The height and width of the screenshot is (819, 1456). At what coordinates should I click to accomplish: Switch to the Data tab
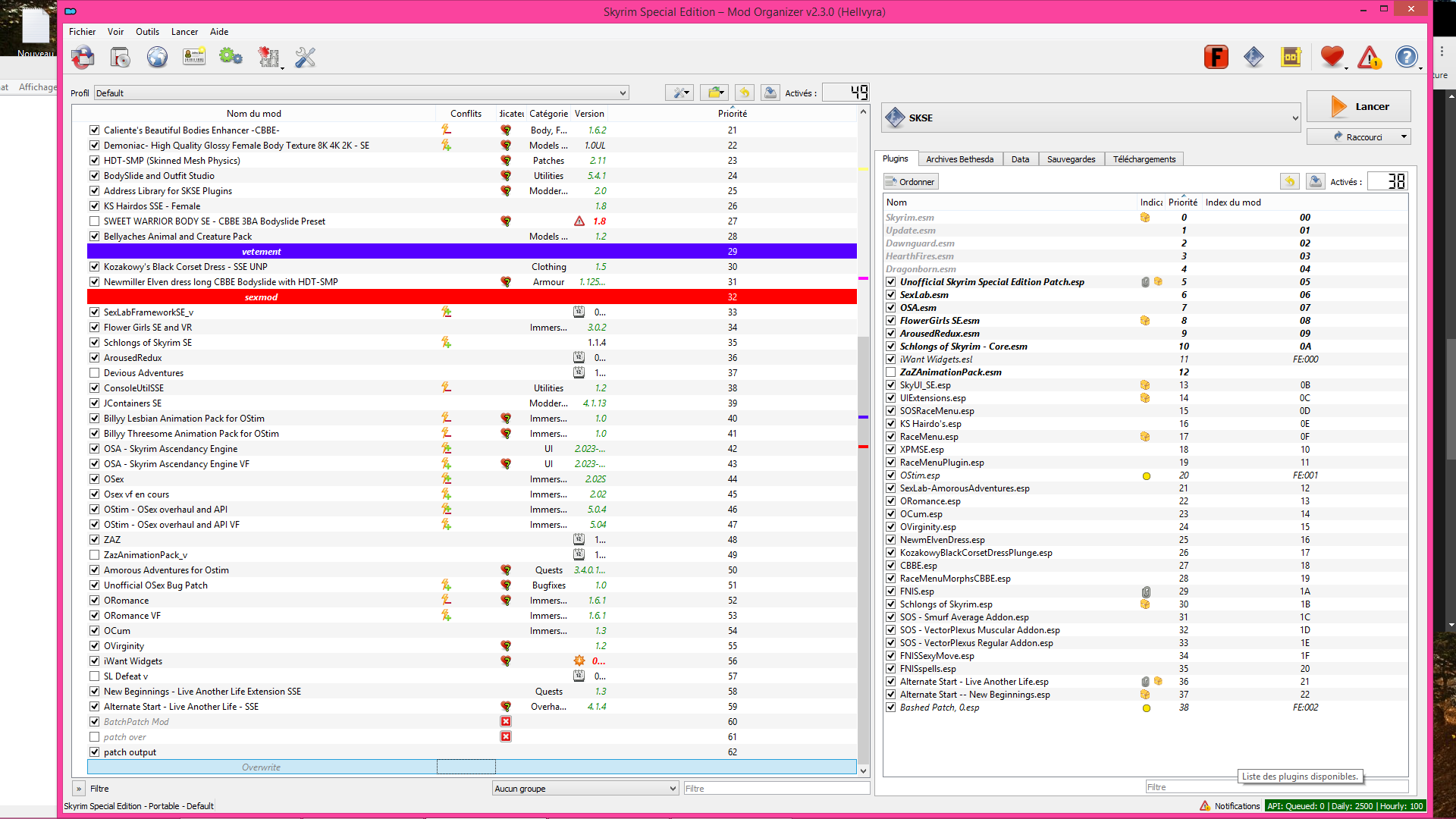pyautogui.click(x=1020, y=159)
